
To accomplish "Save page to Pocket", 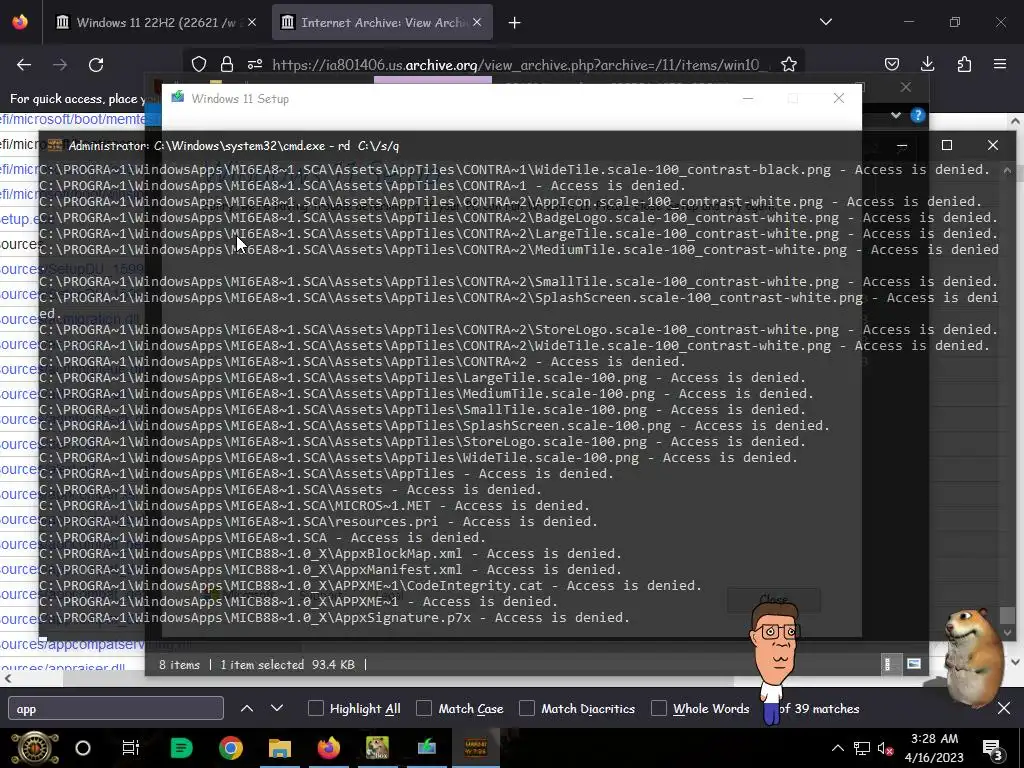I will [891, 64].
